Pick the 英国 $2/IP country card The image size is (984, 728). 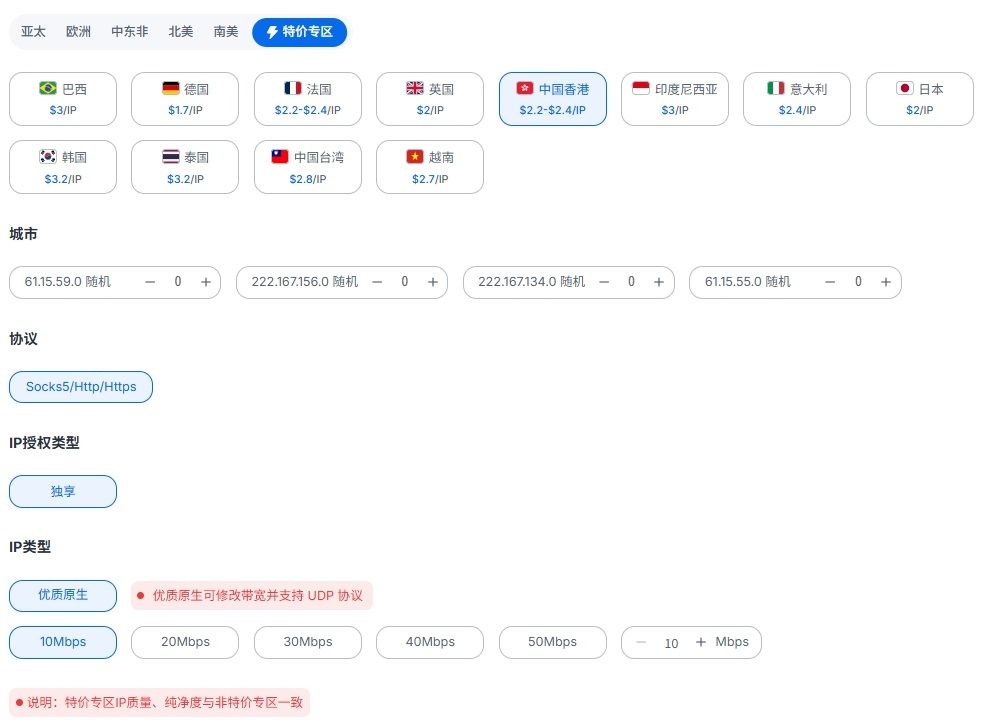(x=430, y=99)
